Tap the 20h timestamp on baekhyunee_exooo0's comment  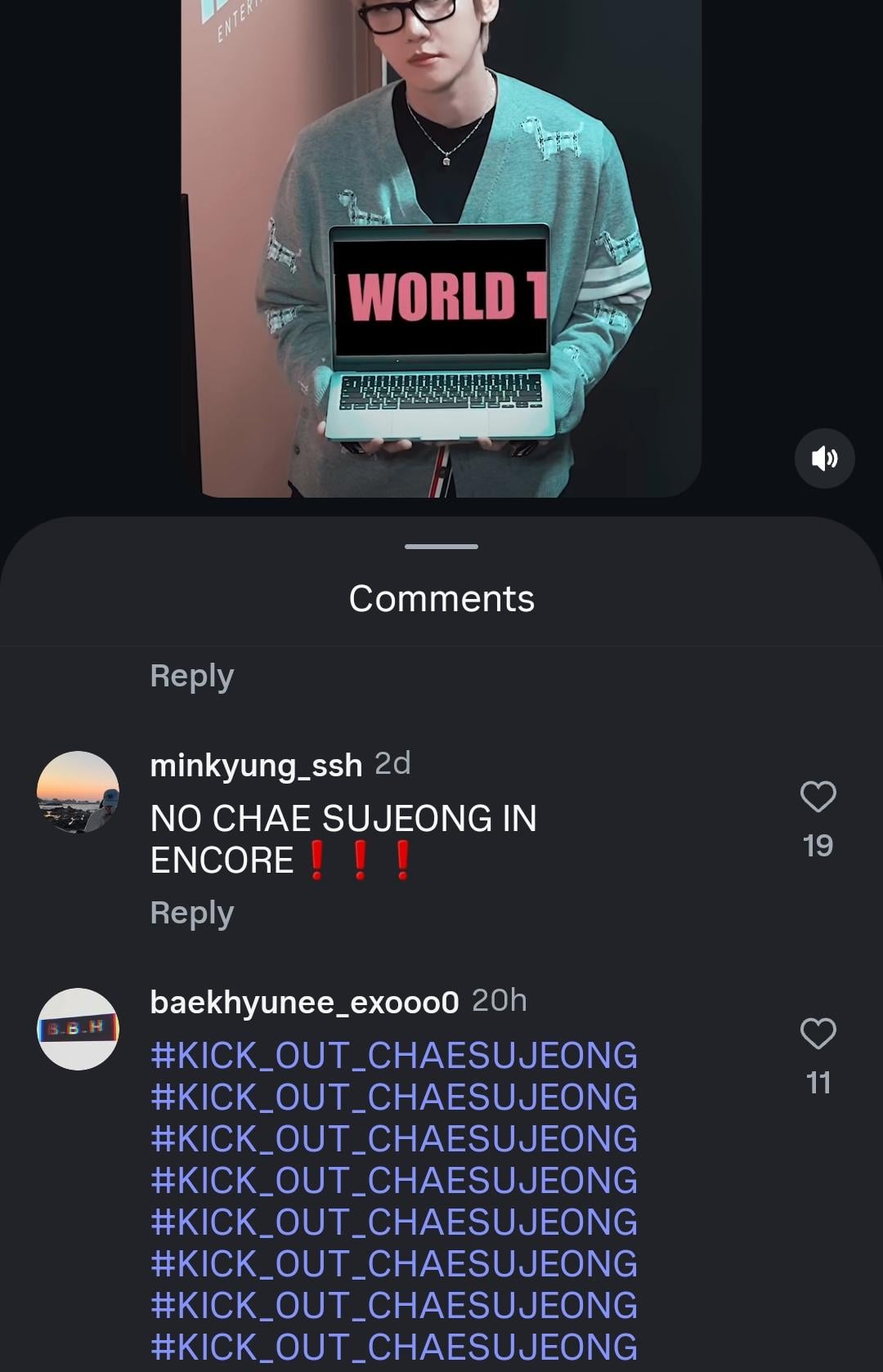pyautogui.click(x=500, y=1000)
